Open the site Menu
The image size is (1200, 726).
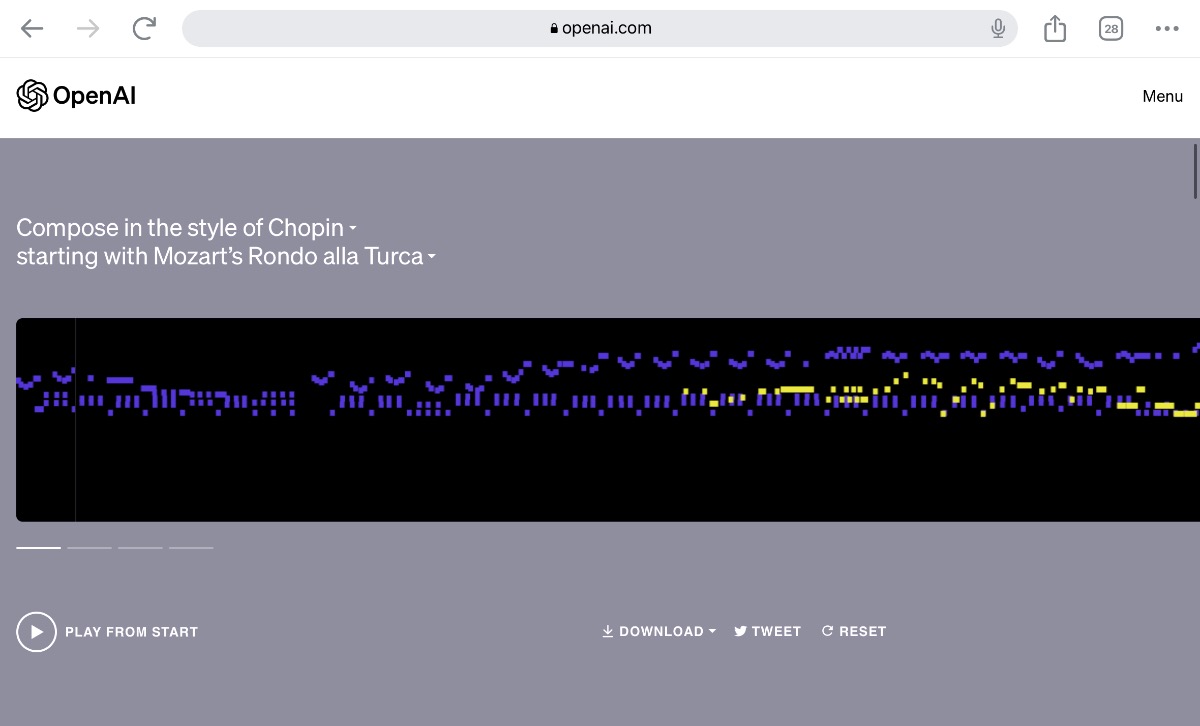(1162, 96)
